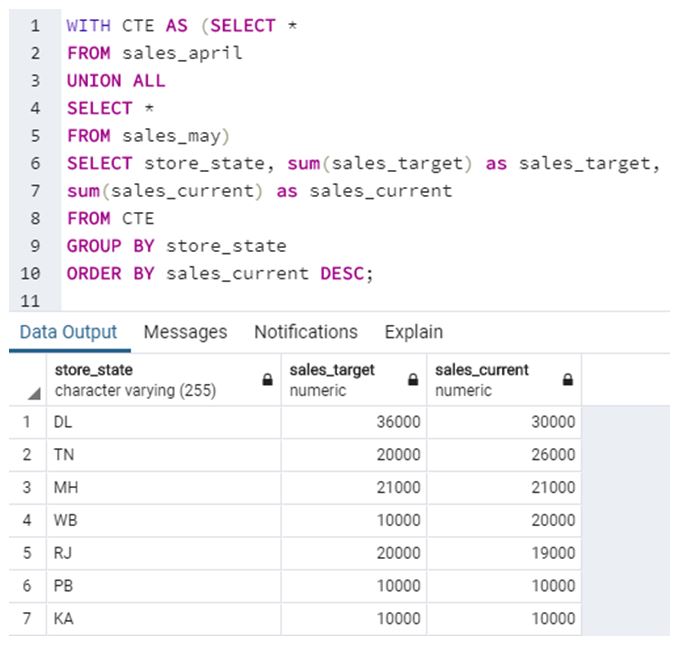Select the sales_target column header
Screen dimensions: 682x645
point(340,380)
